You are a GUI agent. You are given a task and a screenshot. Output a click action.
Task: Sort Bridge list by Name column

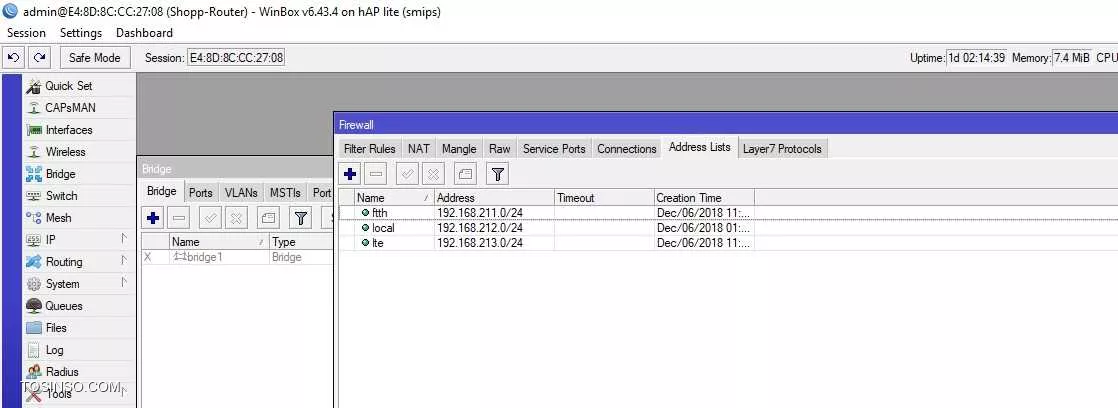(x=219, y=242)
